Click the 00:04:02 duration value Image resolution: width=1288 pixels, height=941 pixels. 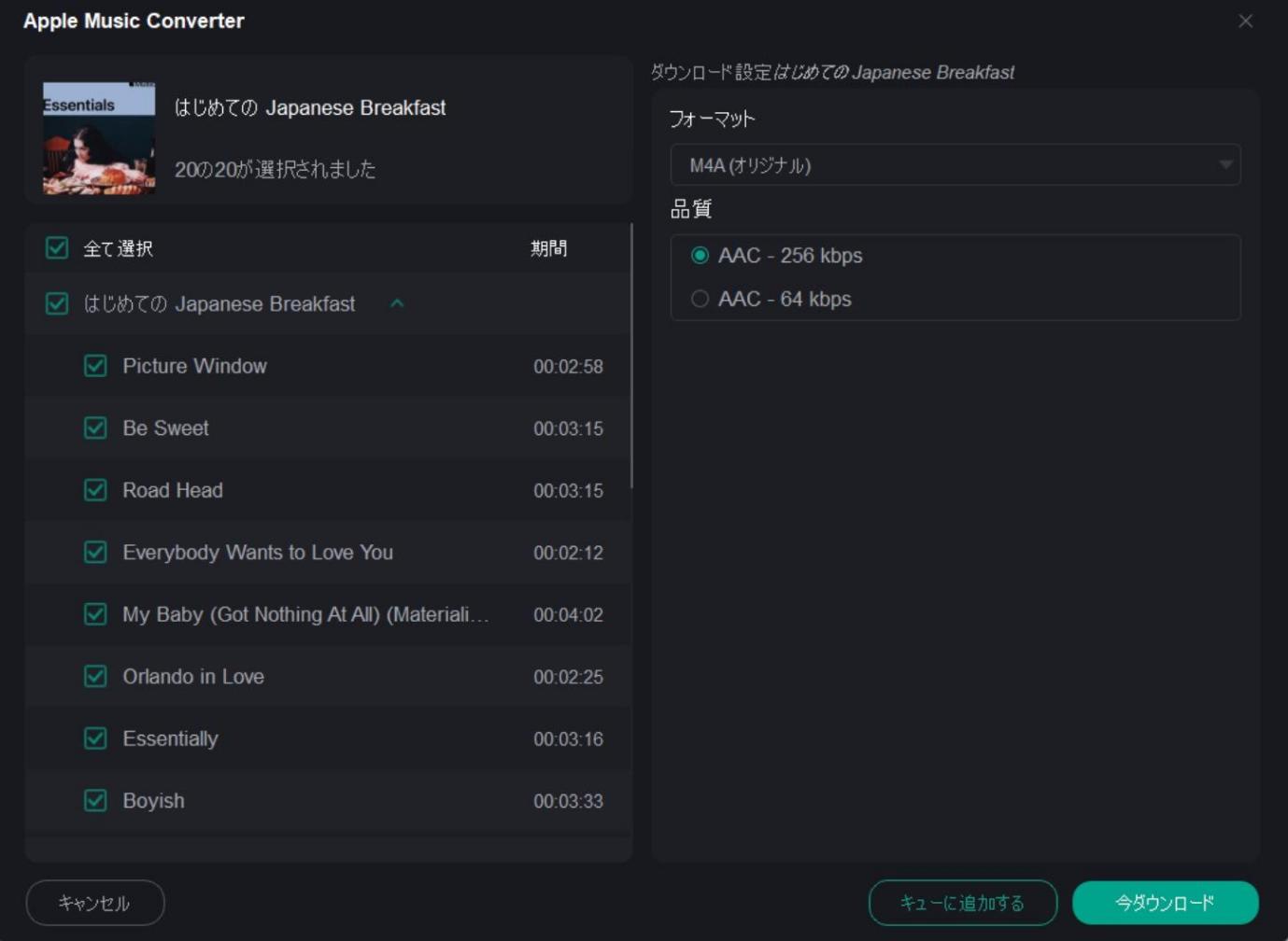[x=568, y=615]
